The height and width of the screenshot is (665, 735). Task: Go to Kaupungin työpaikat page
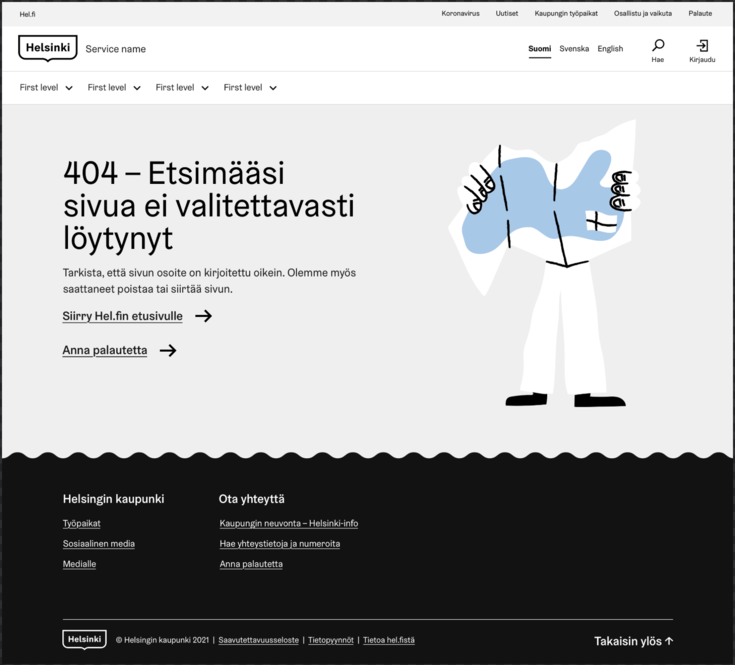click(565, 14)
